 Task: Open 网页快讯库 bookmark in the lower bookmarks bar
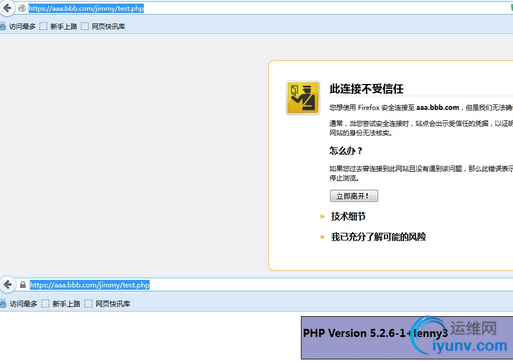click(x=107, y=304)
